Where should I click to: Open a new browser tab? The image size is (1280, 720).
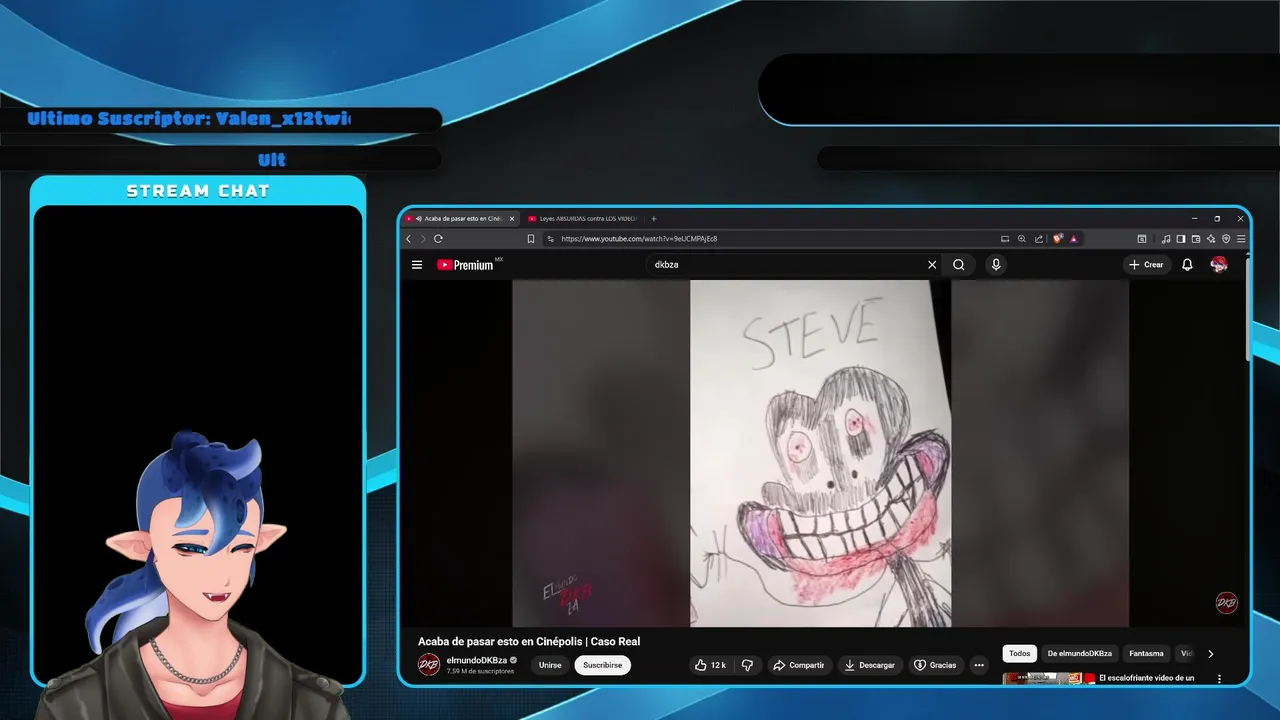pyautogui.click(x=654, y=219)
